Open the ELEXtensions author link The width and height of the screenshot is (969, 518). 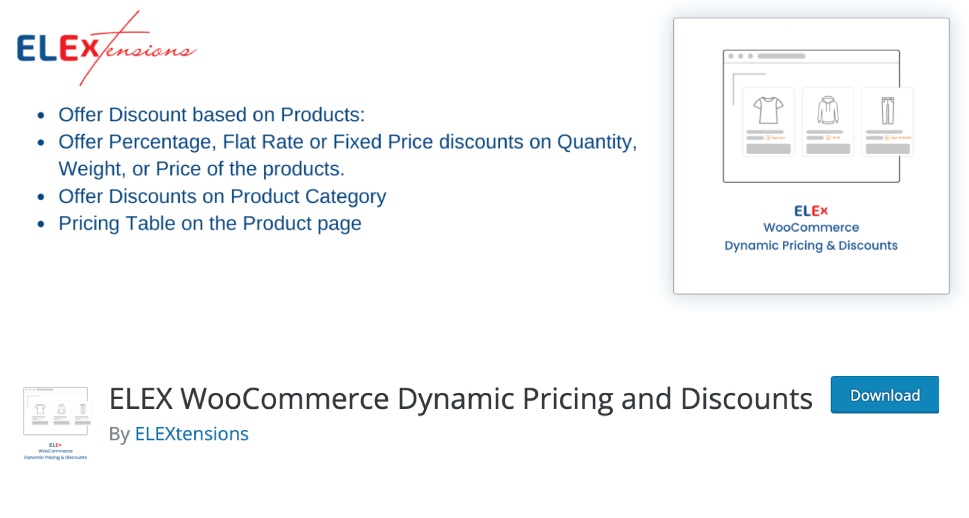(x=192, y=434)
